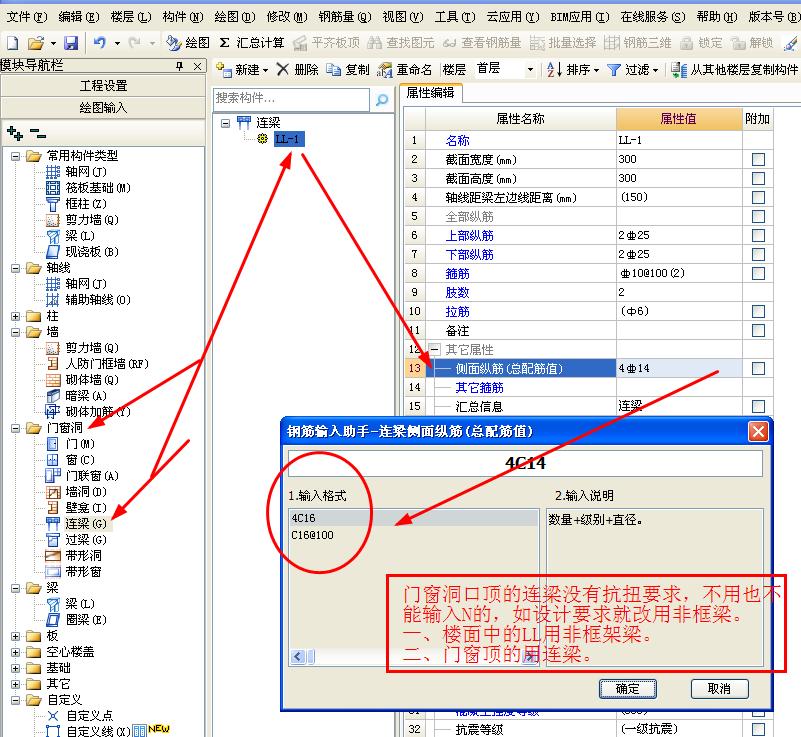Viewport: 801px width, 737px height.
Task: Collapse the 连梁 tree node
Action: tap(225, 123)
